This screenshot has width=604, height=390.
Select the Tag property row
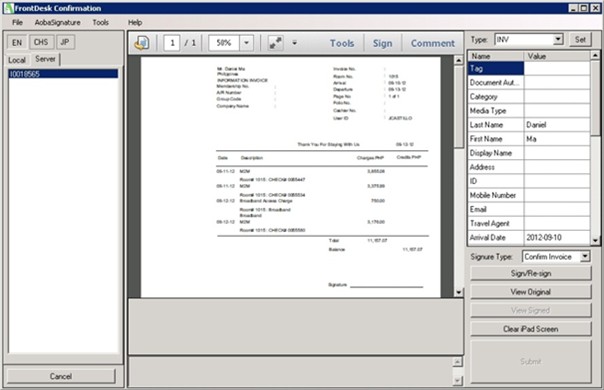pyautogui.click(x=529, y=69)
